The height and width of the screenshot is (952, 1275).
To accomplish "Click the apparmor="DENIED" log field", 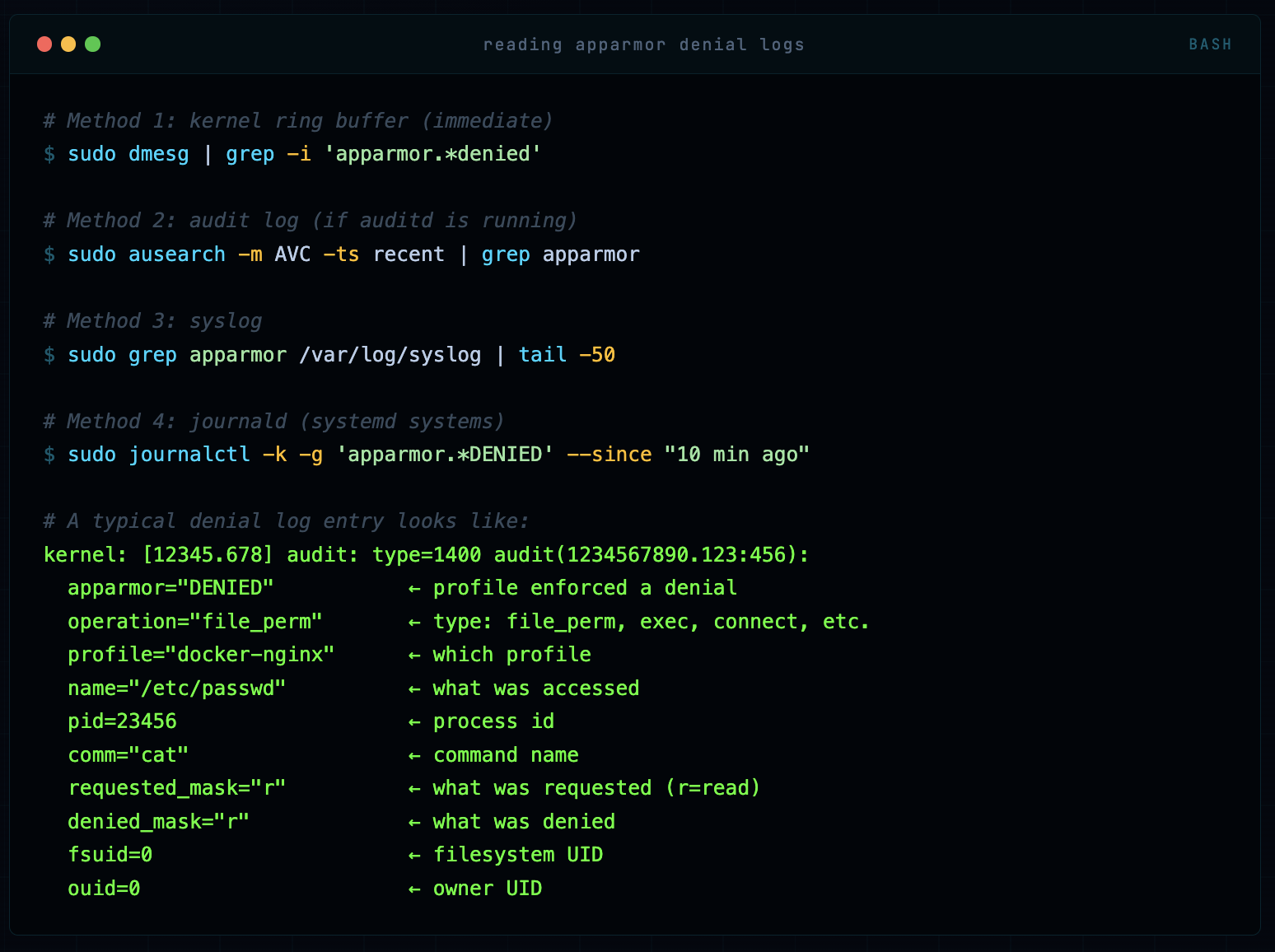I will point(170,588).
